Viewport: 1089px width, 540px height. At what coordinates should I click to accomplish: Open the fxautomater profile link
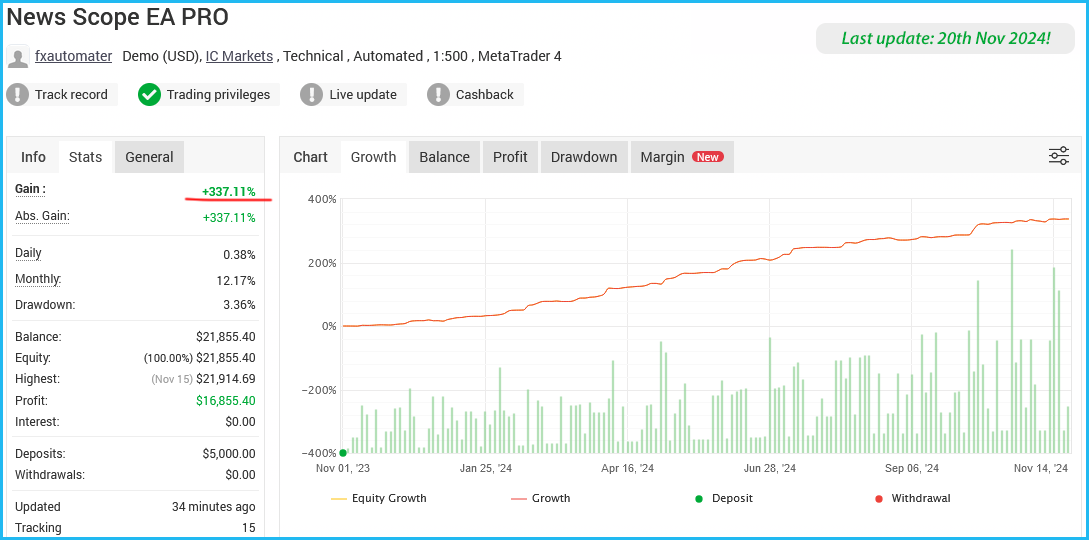point(74,56)
